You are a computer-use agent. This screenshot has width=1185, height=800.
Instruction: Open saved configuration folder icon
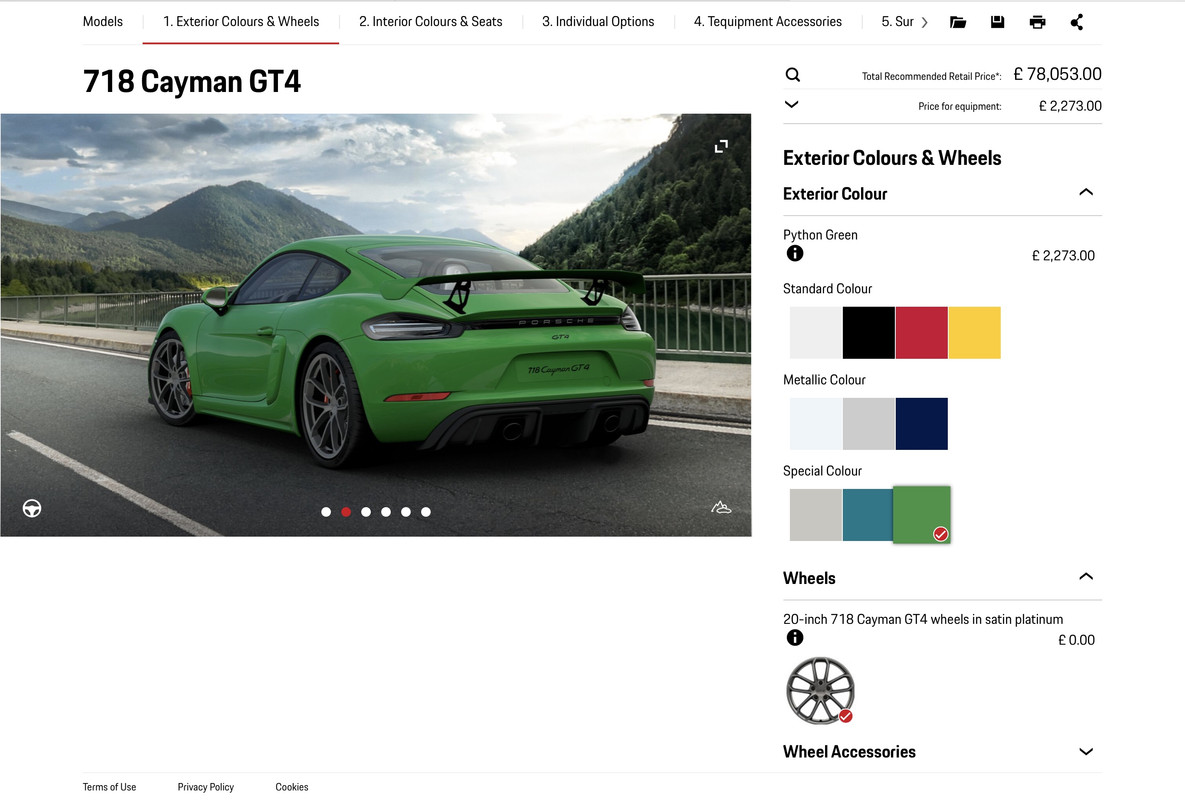tap(958, 22)
